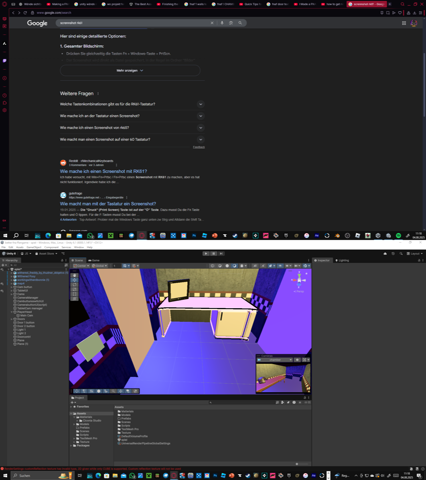Click the Unity Play button
The height and width of the screenshot is (480, 426).
[206, 254]
